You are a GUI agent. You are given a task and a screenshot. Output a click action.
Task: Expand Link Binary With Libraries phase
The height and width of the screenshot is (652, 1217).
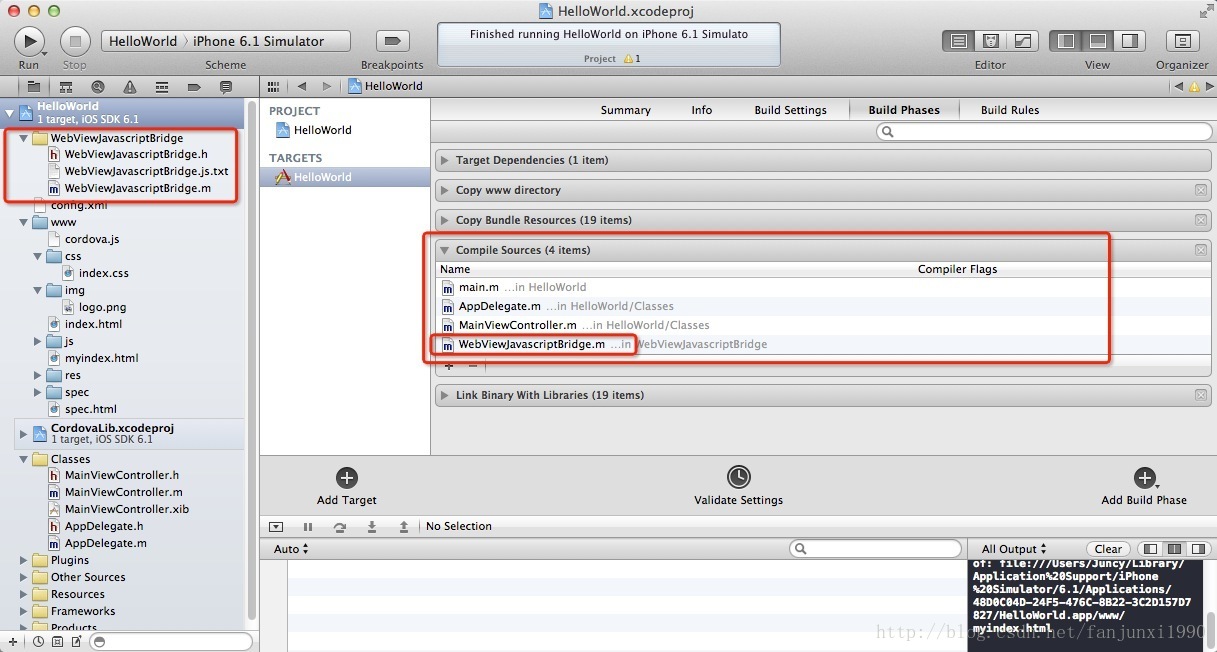pyautogui.click(x=444, y=395)
